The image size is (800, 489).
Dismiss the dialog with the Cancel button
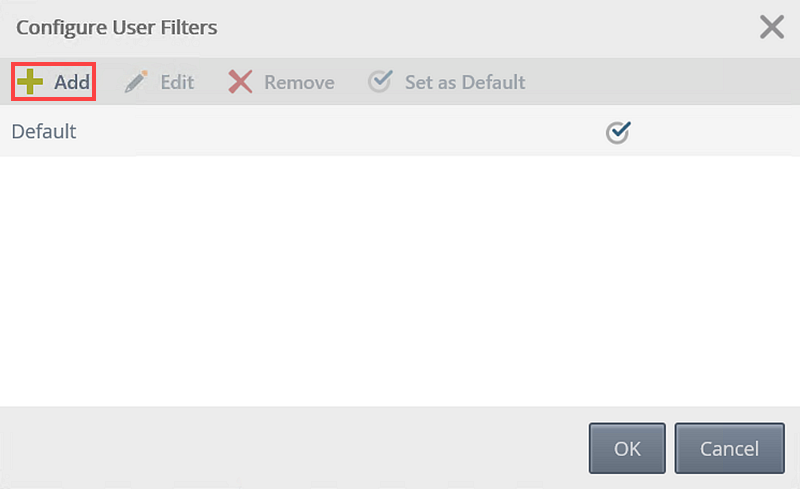click(x=730, y=448)
